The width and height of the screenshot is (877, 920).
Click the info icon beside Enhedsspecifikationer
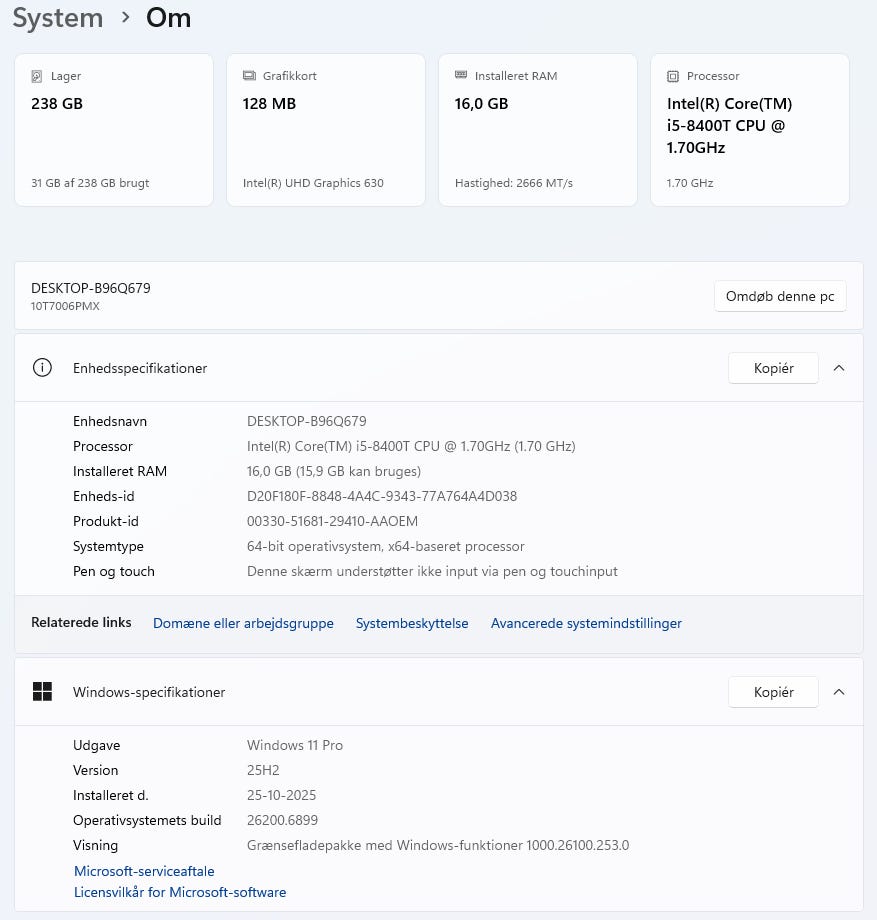pos(42,368)
